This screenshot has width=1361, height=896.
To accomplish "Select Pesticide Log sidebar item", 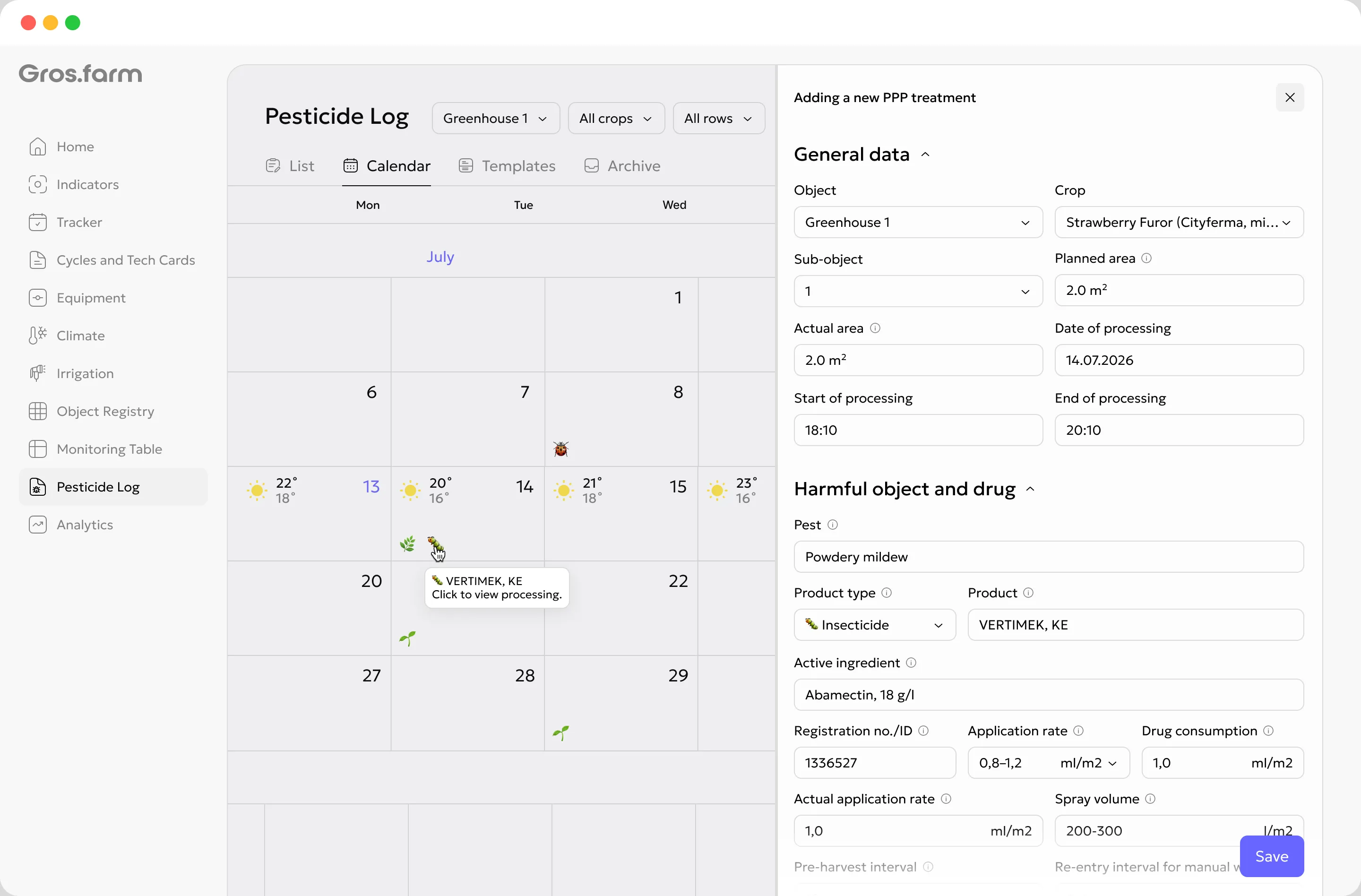I will [113, 487].
